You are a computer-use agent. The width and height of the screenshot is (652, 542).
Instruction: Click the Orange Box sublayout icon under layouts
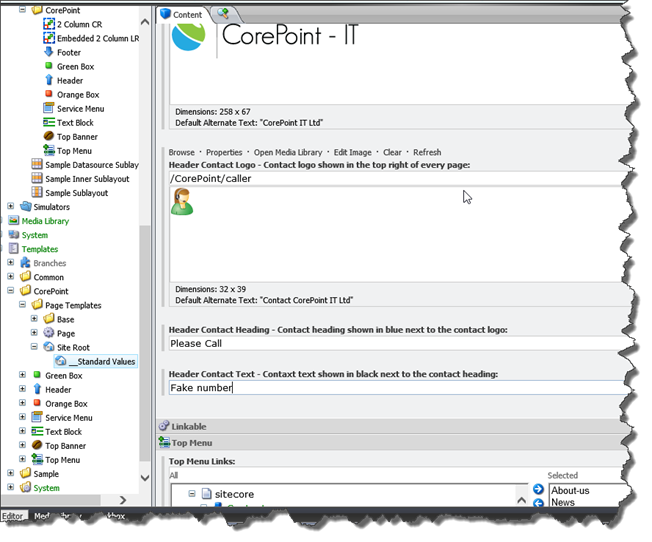(49, 94)
